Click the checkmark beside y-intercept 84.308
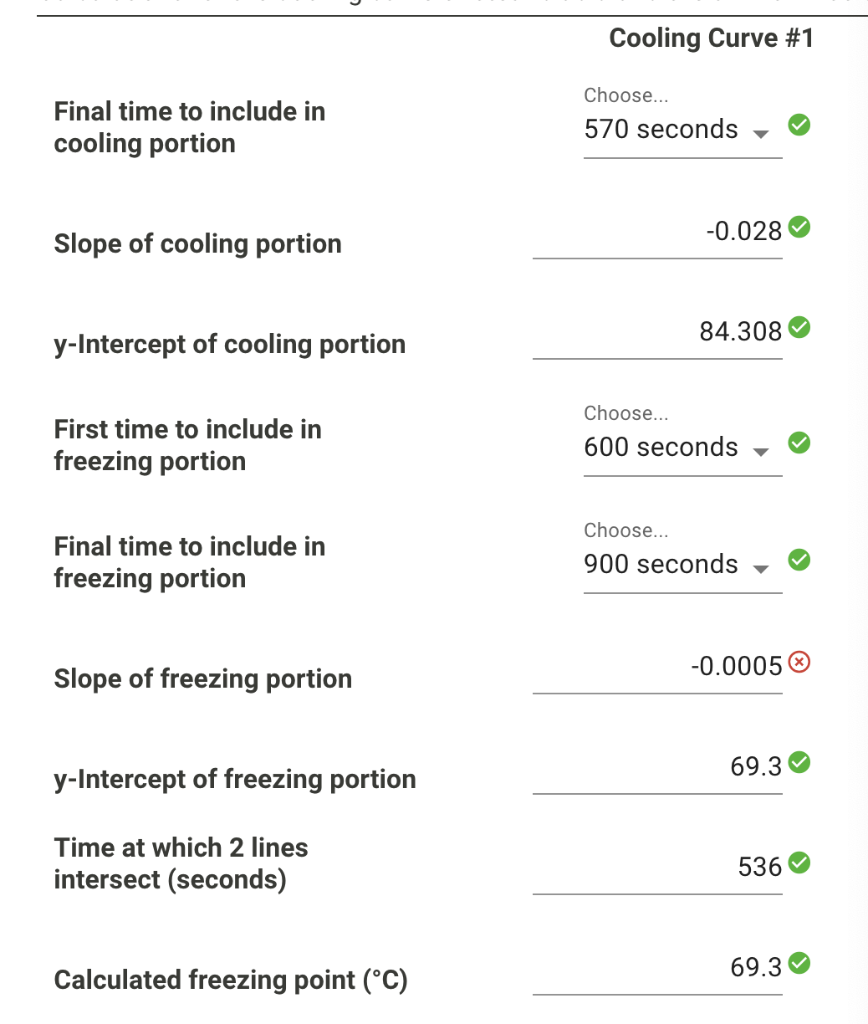 (799, 326)
